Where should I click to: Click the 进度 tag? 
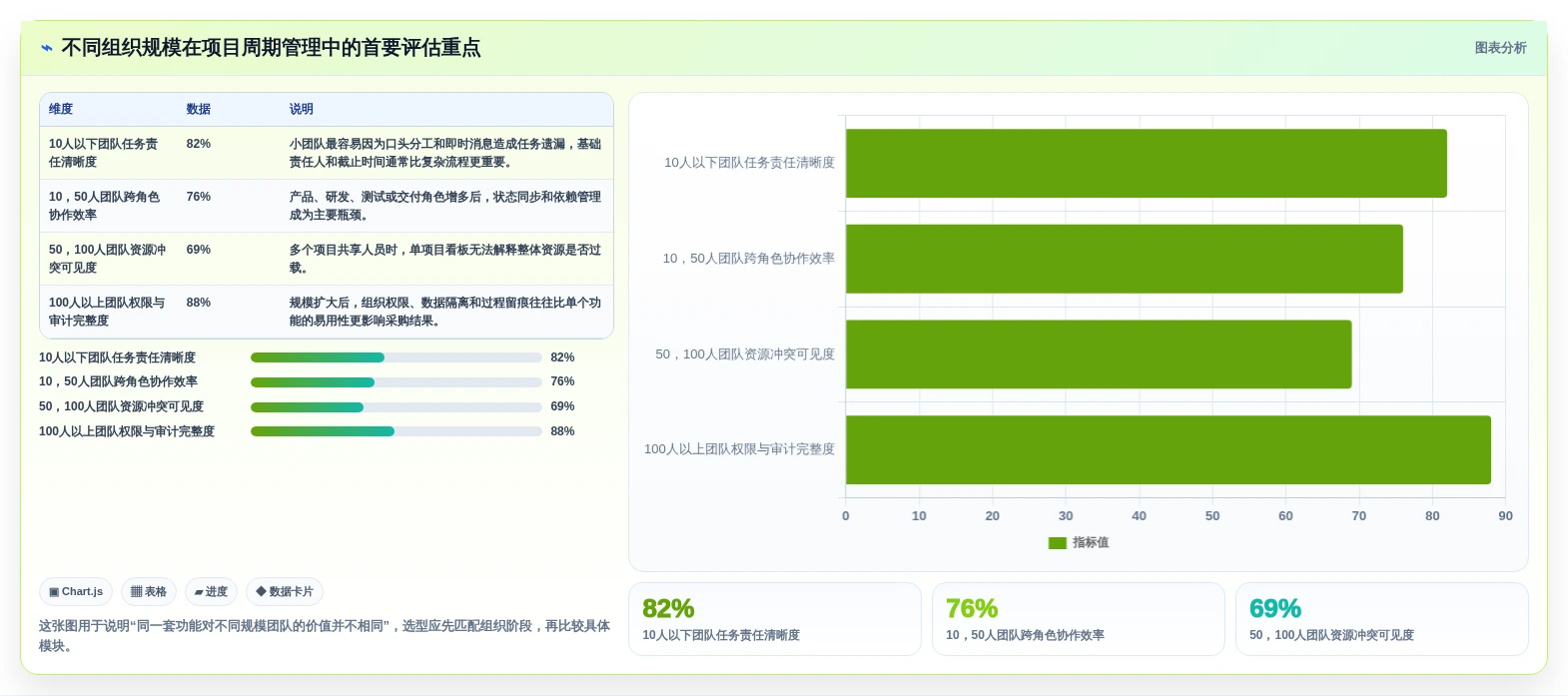tap(211, 592)
